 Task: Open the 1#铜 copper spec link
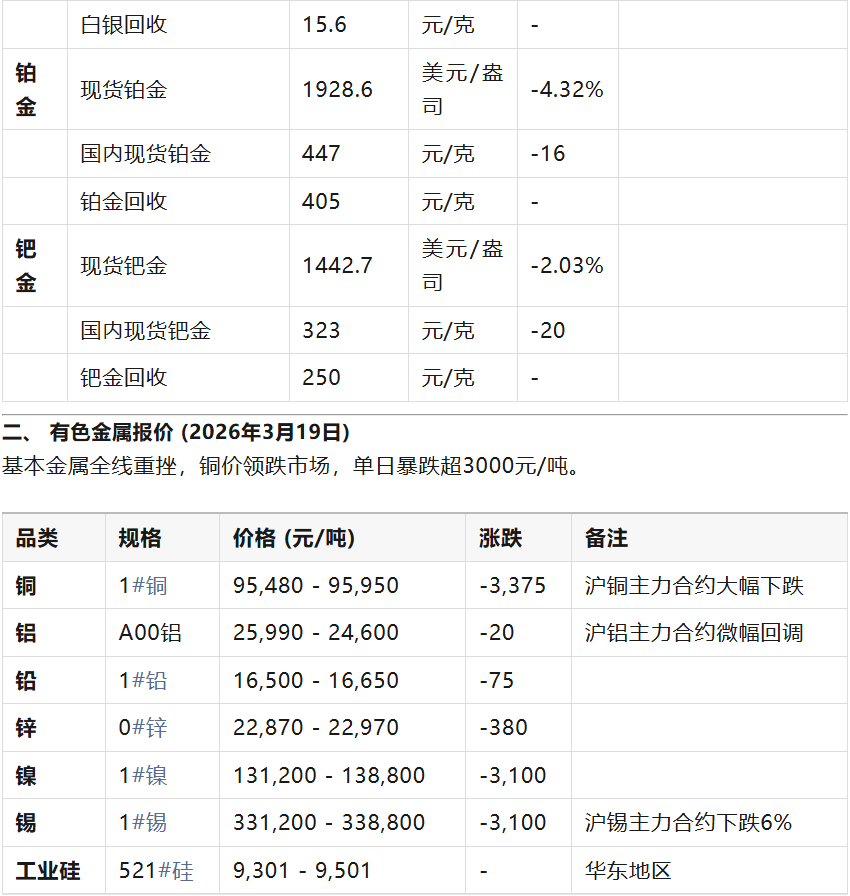[143, 586]
